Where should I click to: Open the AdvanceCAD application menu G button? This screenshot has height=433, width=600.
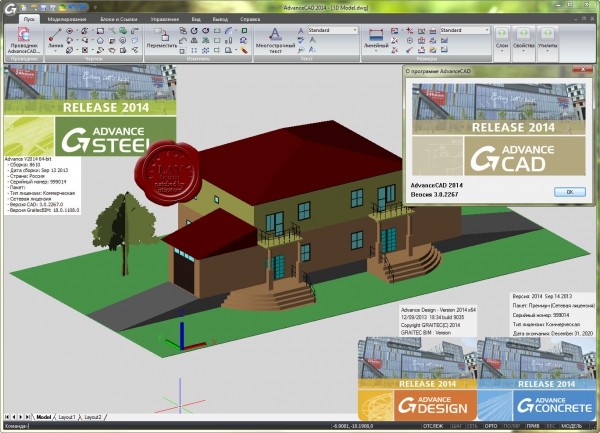10,8
